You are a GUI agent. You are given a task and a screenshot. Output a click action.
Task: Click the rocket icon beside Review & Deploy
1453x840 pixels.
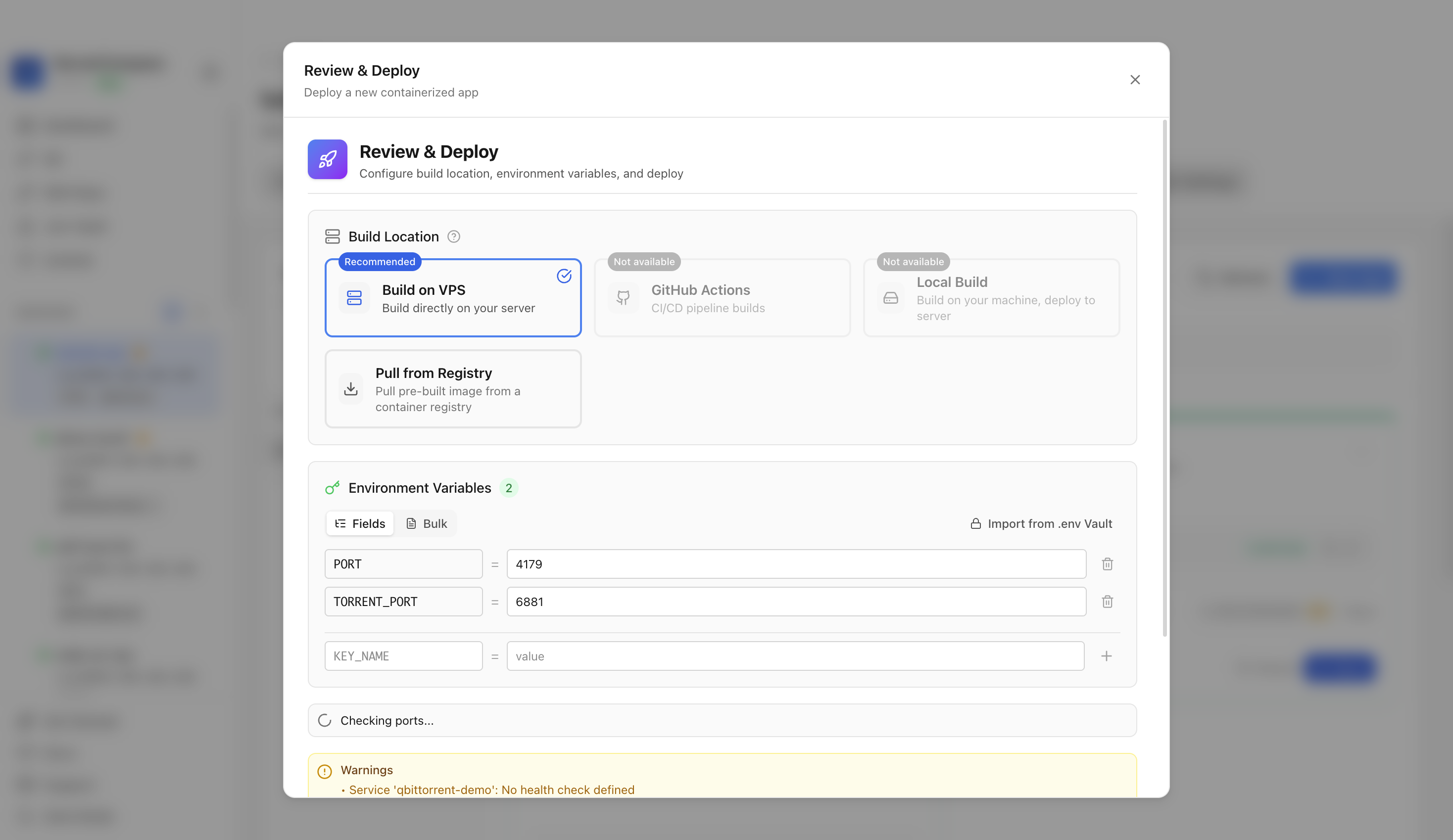pyautogui.click(x=328, y=159)
